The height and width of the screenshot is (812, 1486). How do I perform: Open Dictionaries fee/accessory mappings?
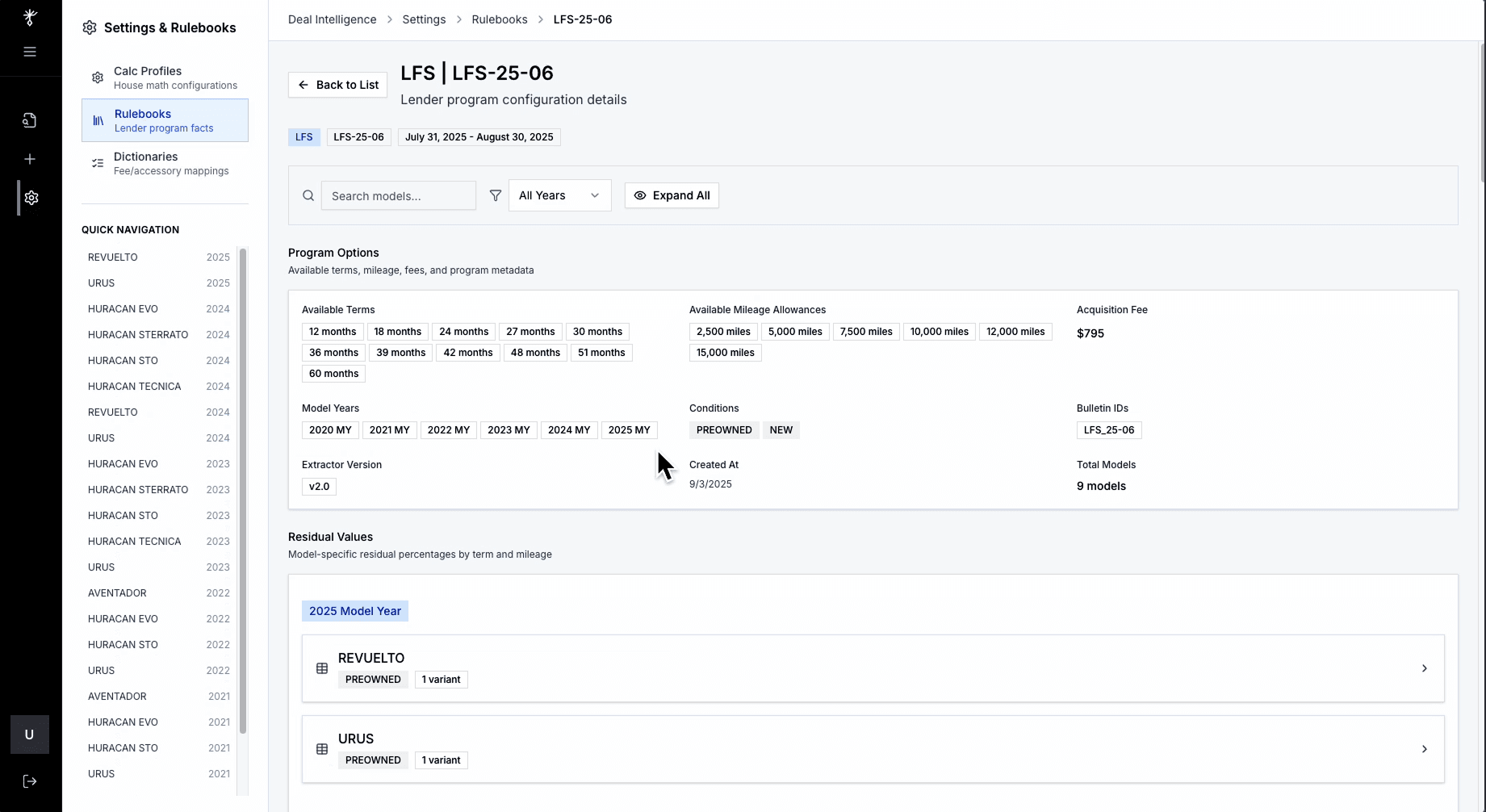pyautogui.click(x=165, y=163)
